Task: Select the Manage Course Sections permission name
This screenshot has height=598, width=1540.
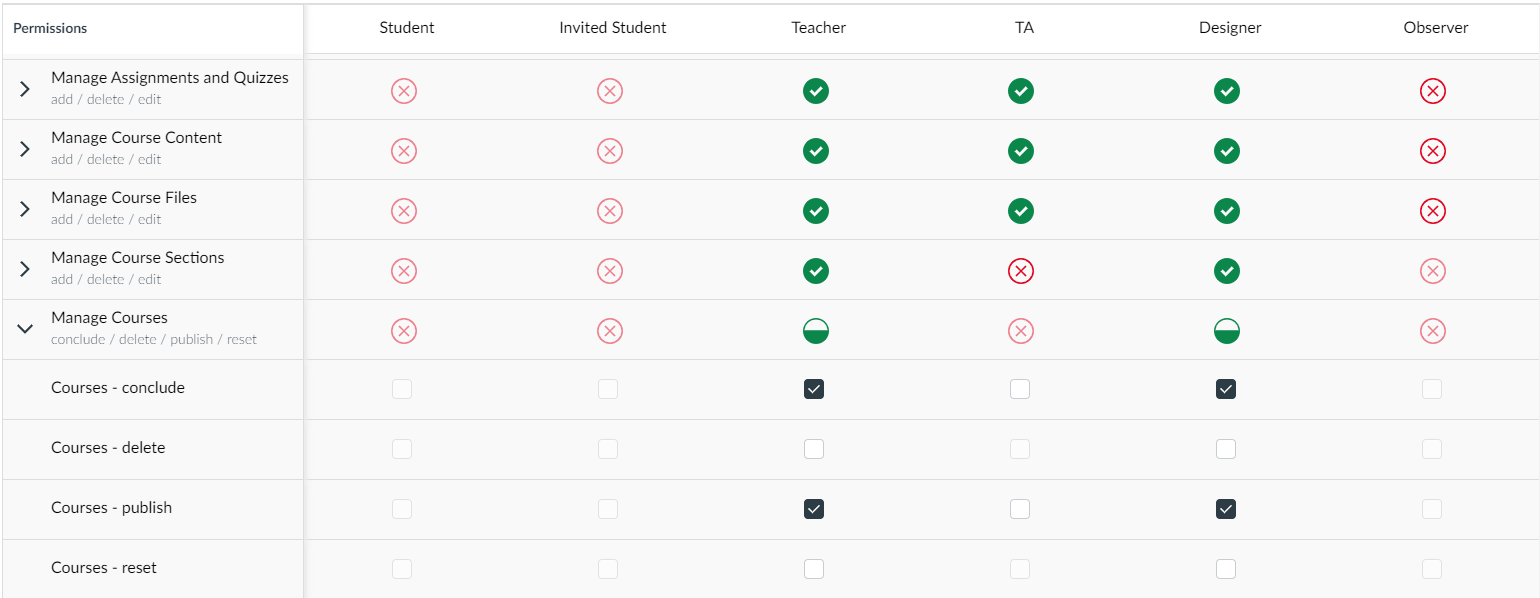Action: point(138,258)
